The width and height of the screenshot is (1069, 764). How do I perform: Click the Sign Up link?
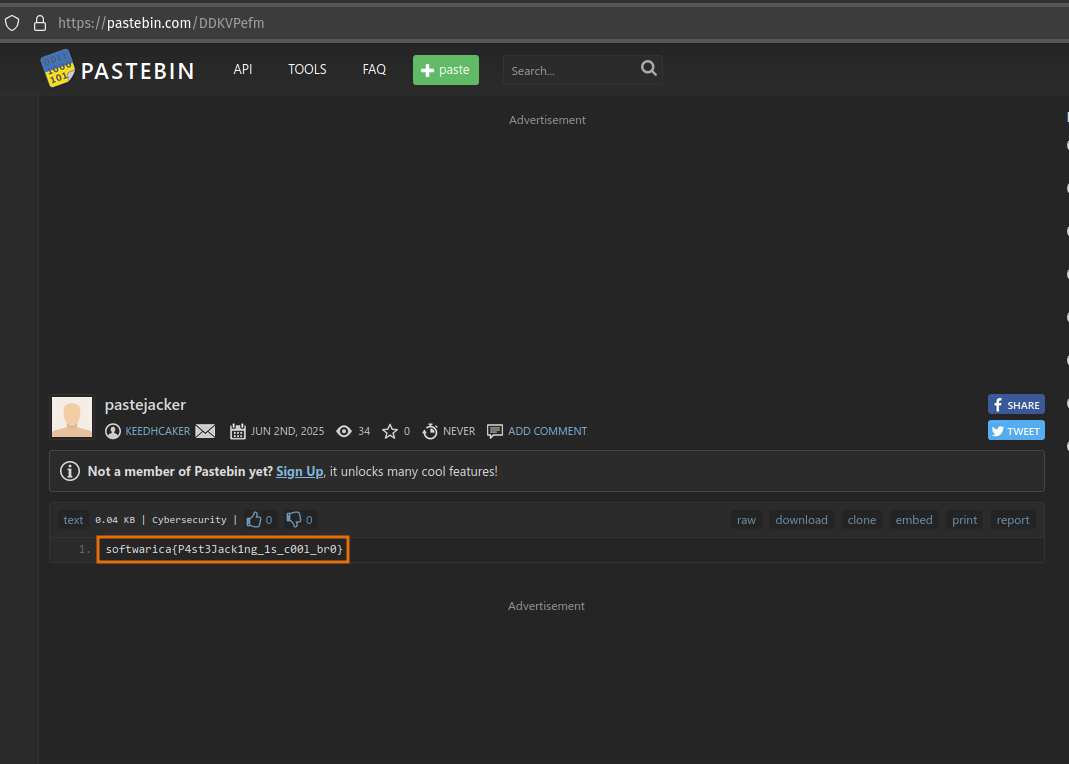pos(299,471)
